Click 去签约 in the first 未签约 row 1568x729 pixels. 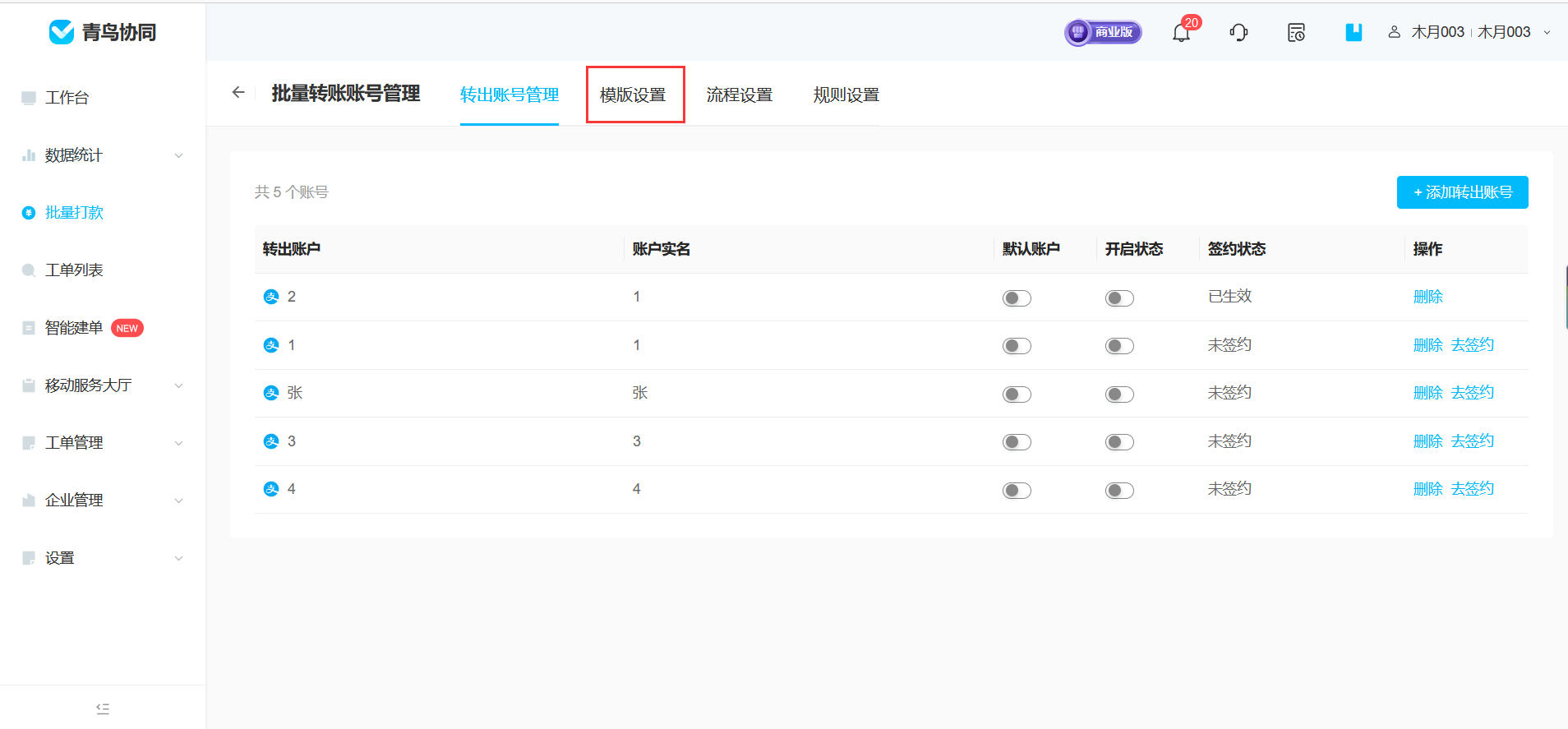click(x=1473, y=345)
